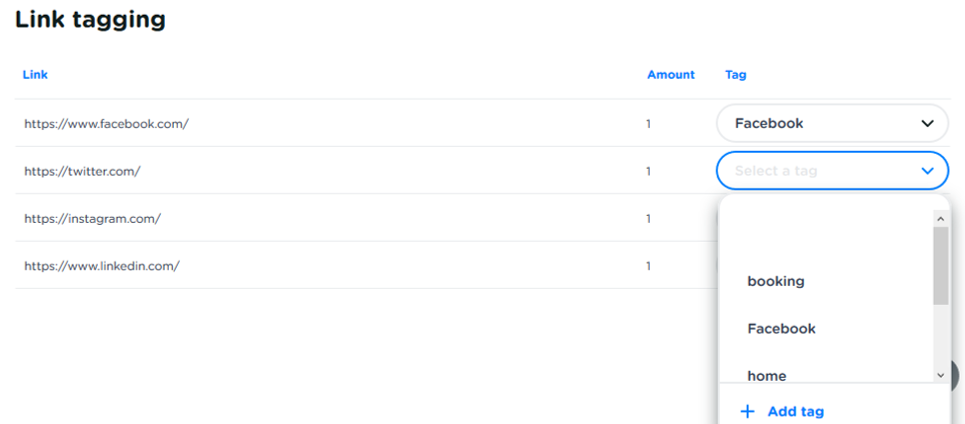The height and width of the screenshot is (424, 965).
Task: Open the https://www.facebook.com/ link
Action: click(x=107, y=124)
